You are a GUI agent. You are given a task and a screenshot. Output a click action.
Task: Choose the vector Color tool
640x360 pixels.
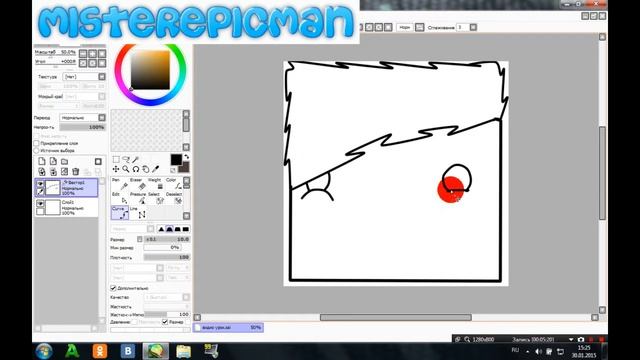pyautogui.click(x=173, y=184)
